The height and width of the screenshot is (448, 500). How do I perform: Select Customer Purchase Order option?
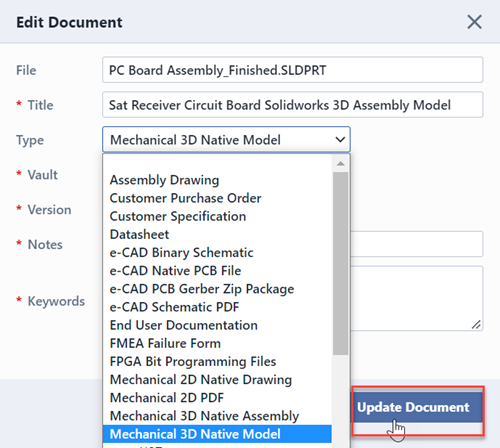217,198
